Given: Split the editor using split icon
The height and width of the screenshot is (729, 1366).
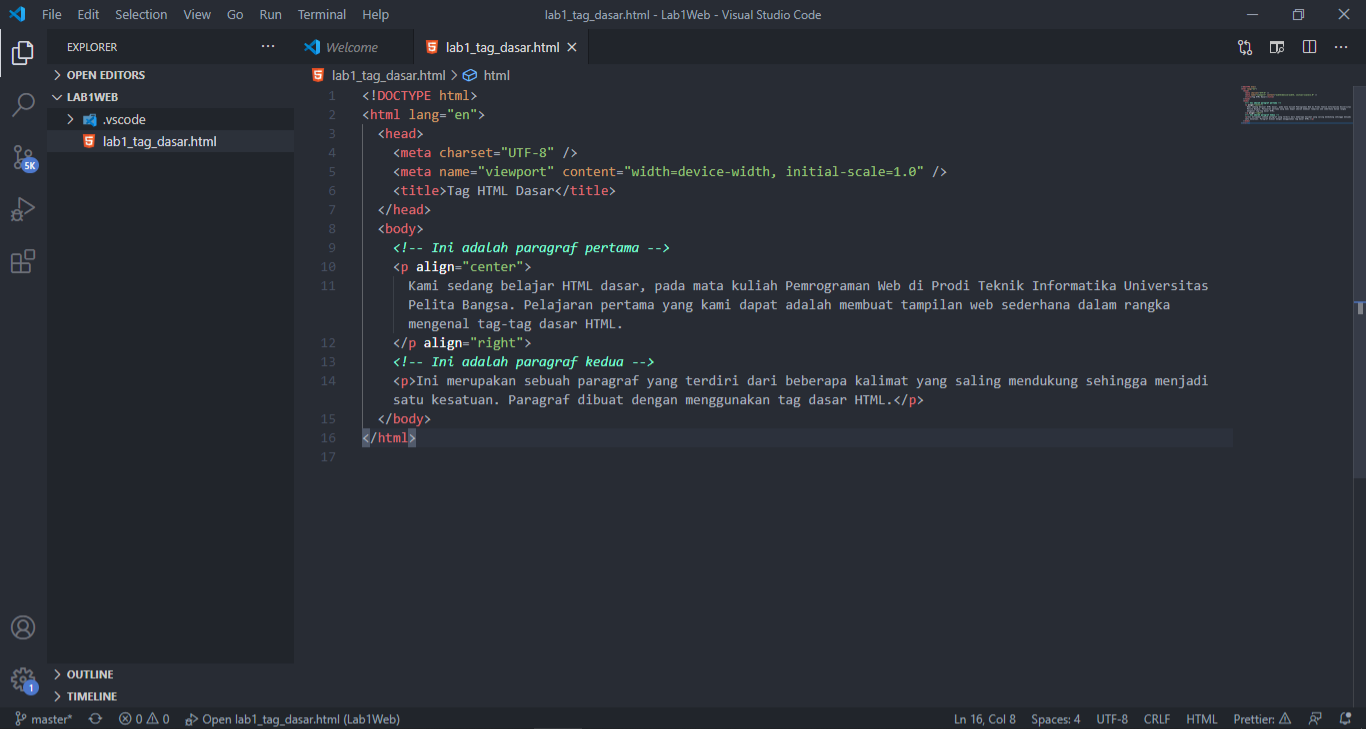Looking at the screenshot, I should pos(1309,46).
